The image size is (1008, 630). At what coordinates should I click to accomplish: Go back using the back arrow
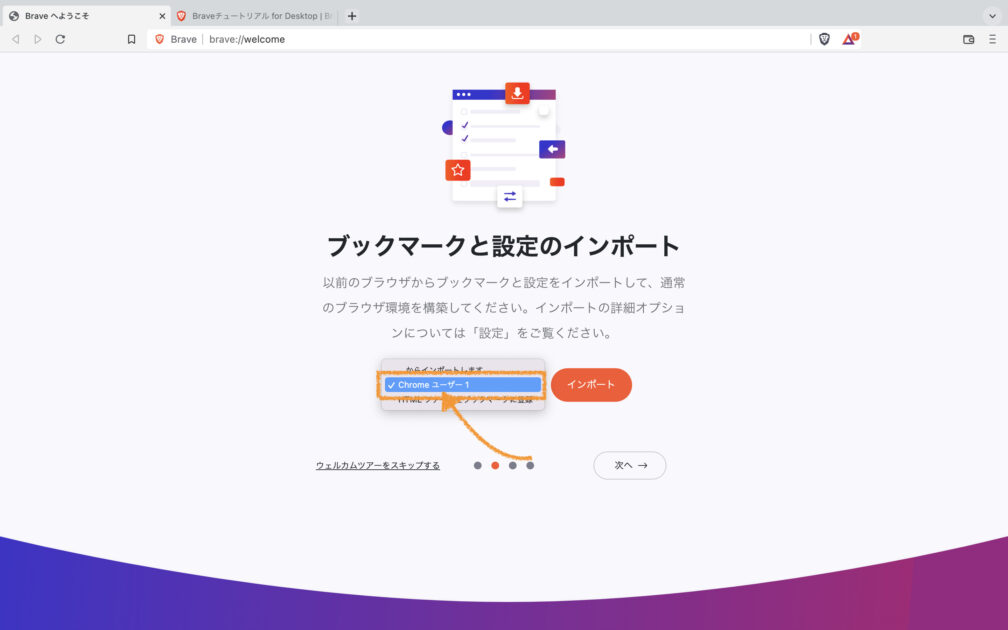point(15,39)
